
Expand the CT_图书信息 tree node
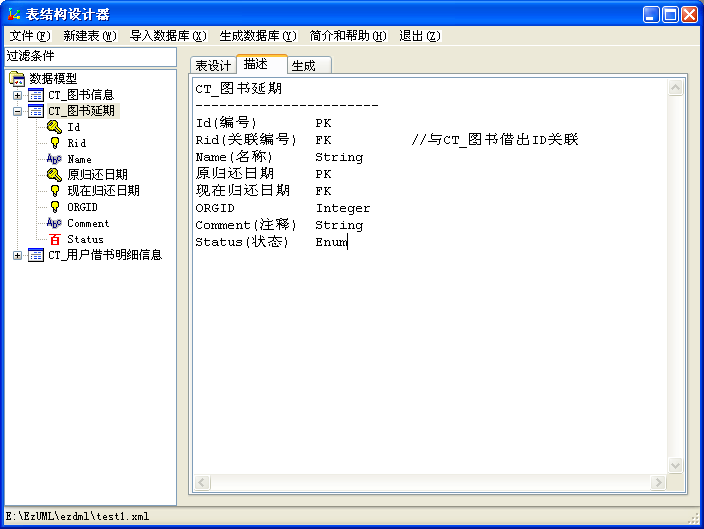(18, 95)
